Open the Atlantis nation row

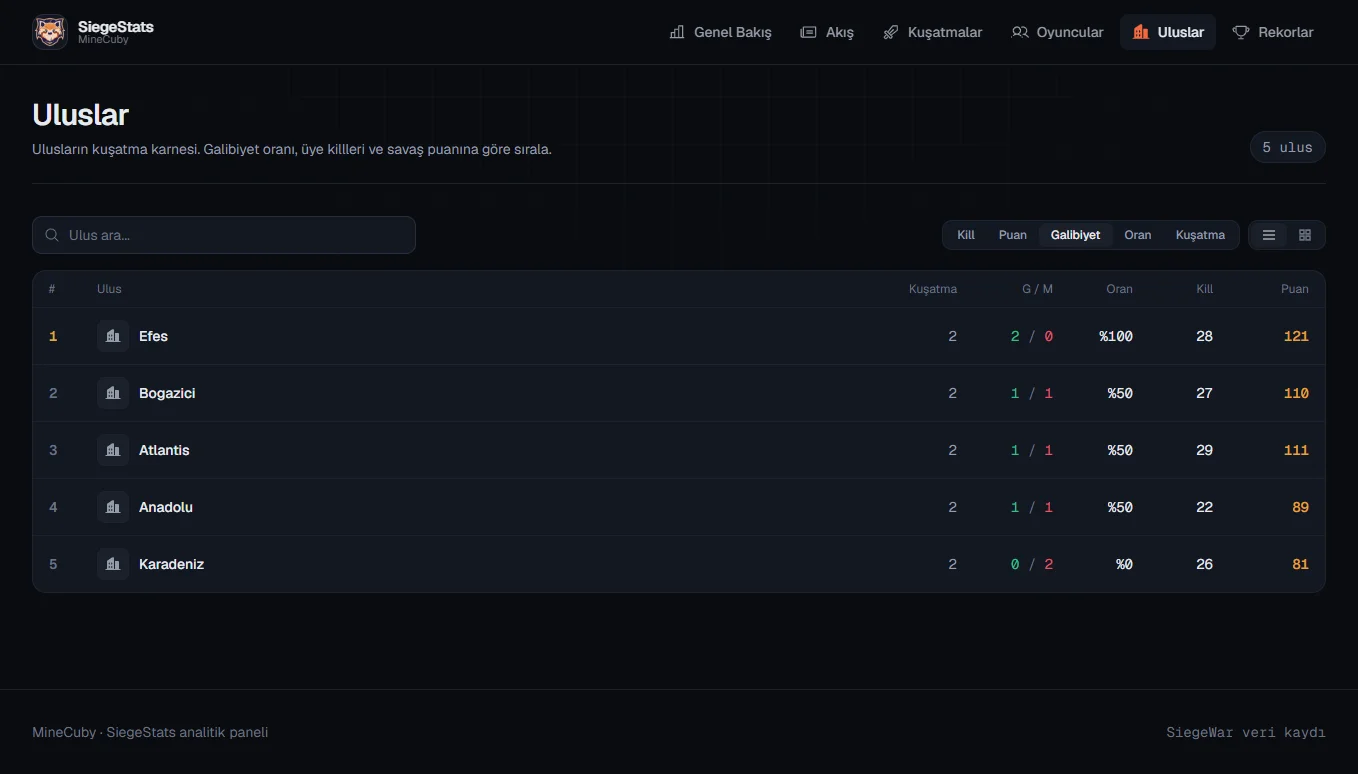(x=679, y=450)
